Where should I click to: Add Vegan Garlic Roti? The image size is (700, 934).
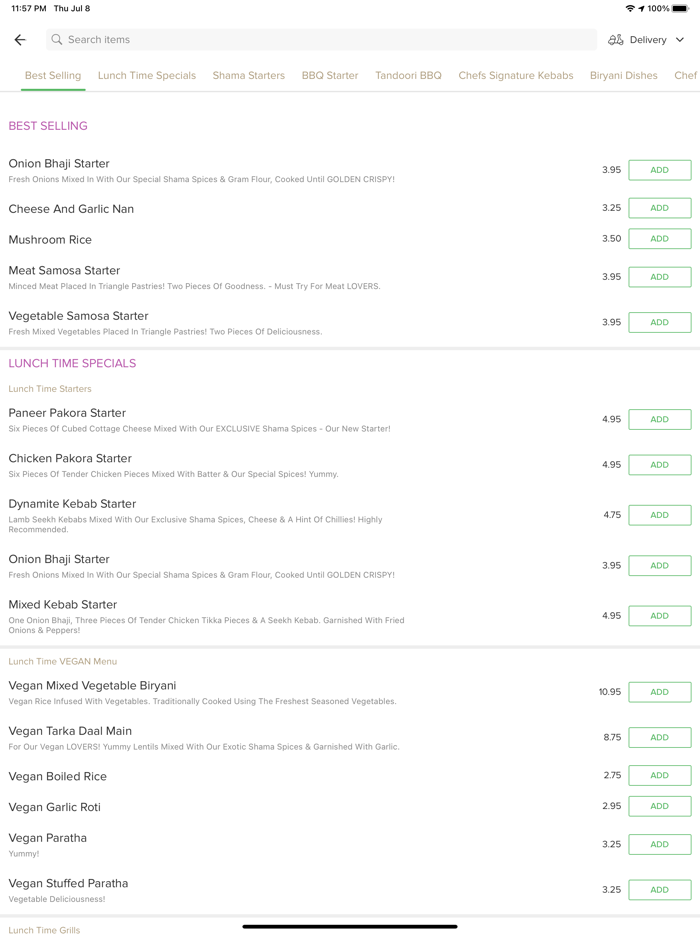pos(659,806)
